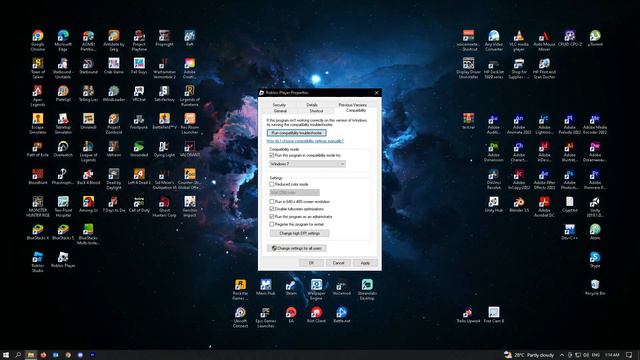The image size is (640, 360).
Task: Show the taskbar clock and calendar
Action: point(612,355)
